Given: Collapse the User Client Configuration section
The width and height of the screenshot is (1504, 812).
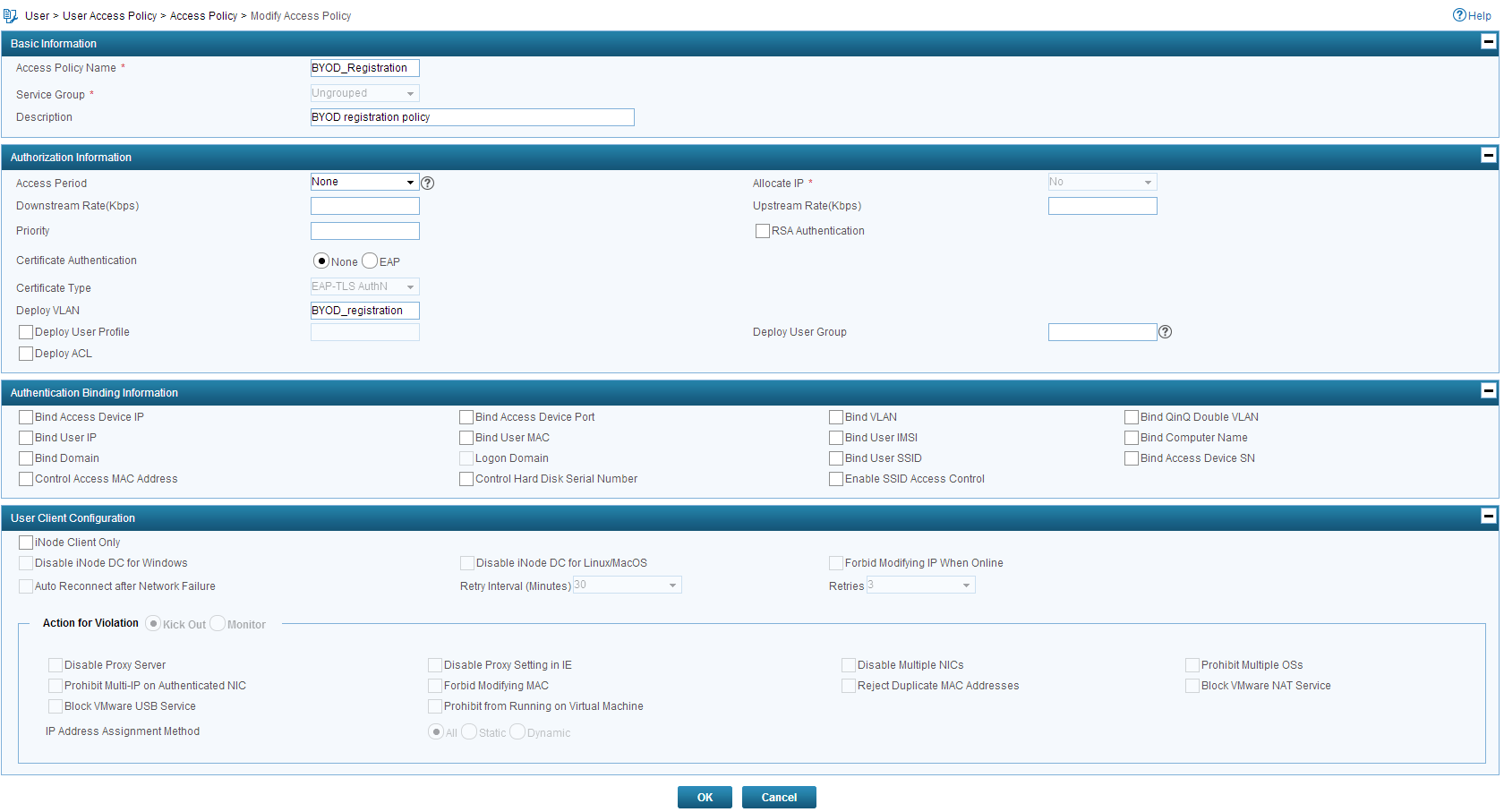Looking at the screenshot, I should (x=1487, y=516).
